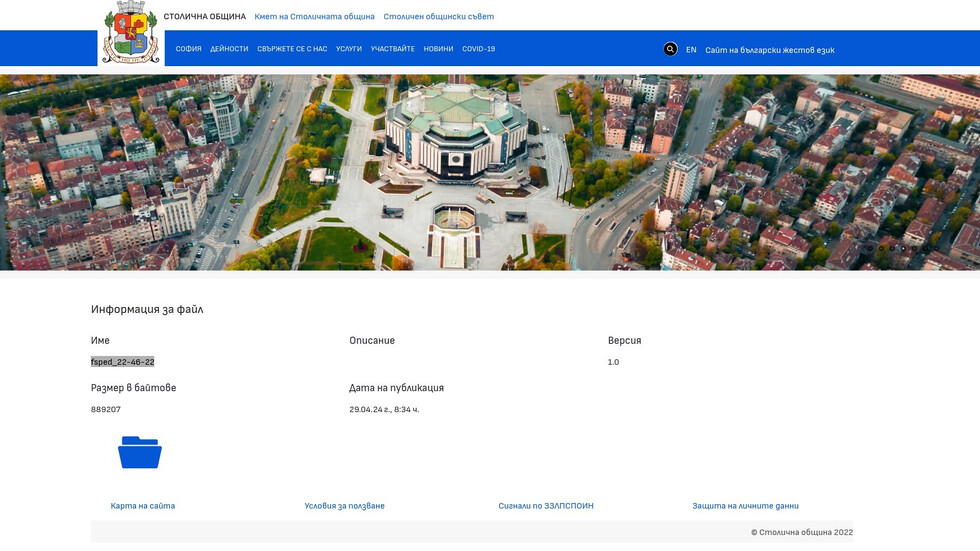980x551 pixels.
Task: Expand the УСЛУГИ navigation item
Action: point(349,49)
